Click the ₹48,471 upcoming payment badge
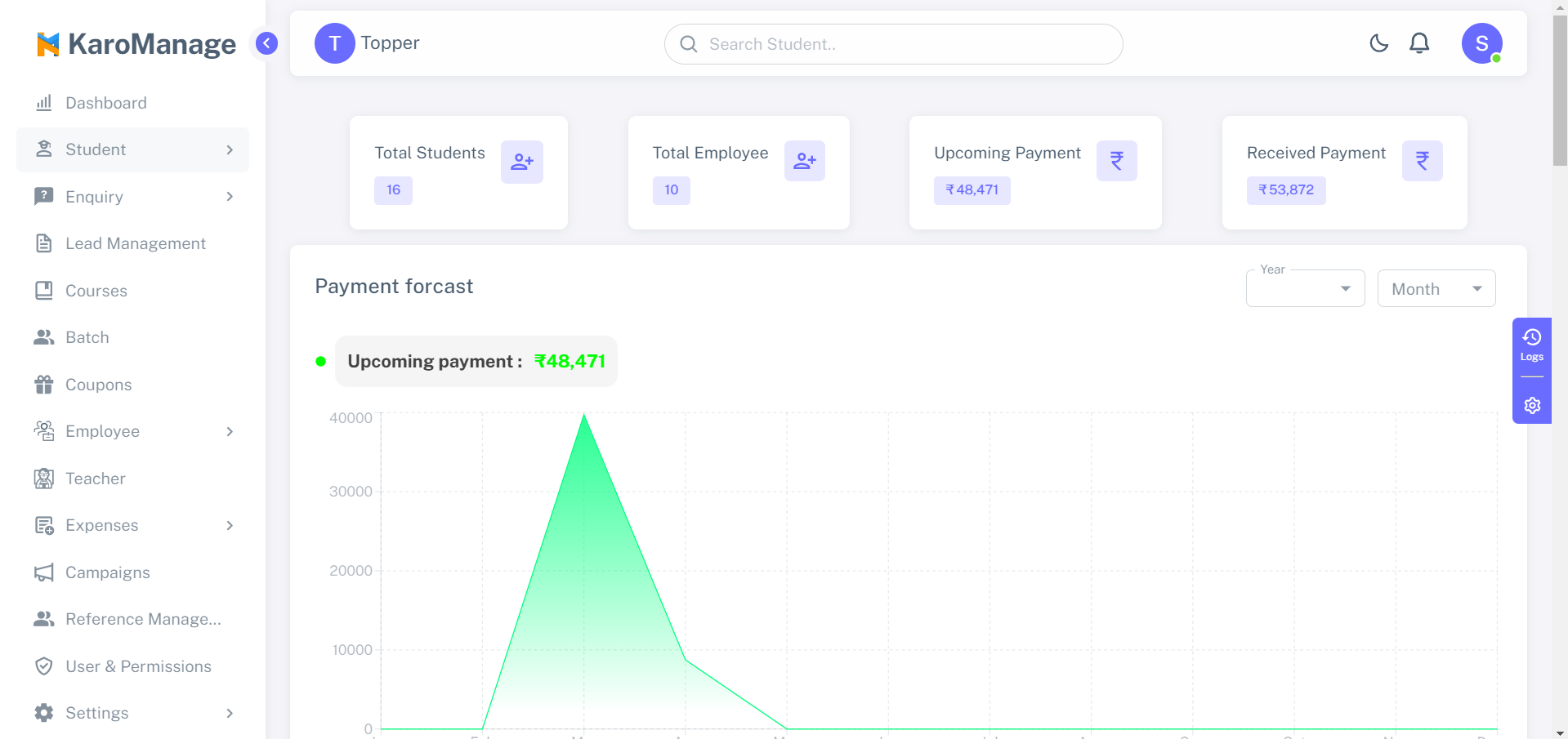Screen dimensions: 1568x739 point(972,190)
